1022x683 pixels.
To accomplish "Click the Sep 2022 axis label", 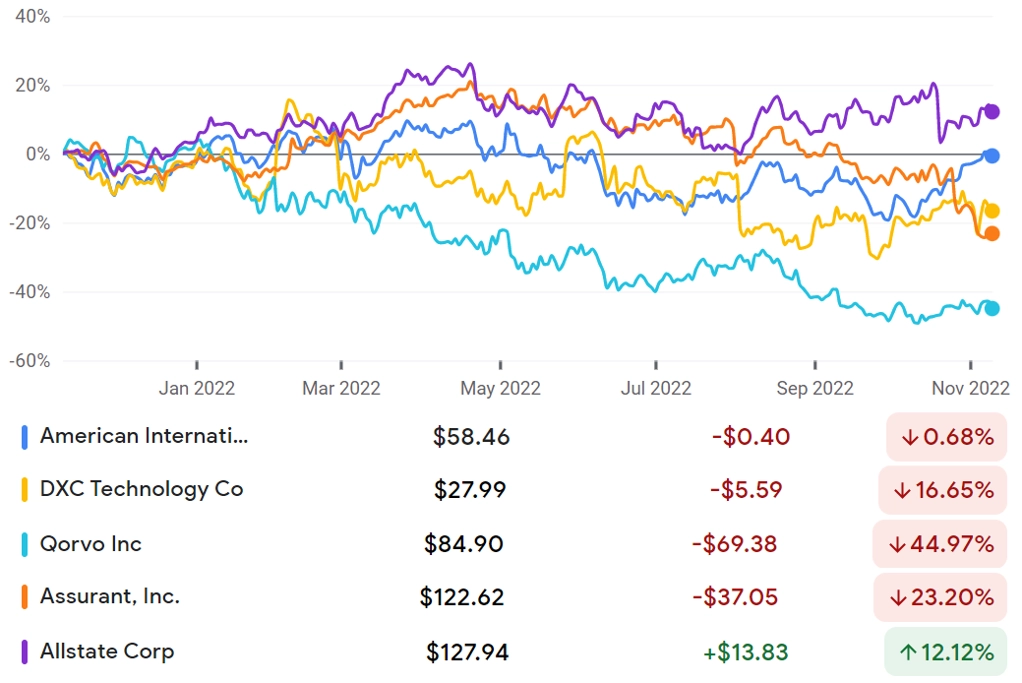I will 815,388.
